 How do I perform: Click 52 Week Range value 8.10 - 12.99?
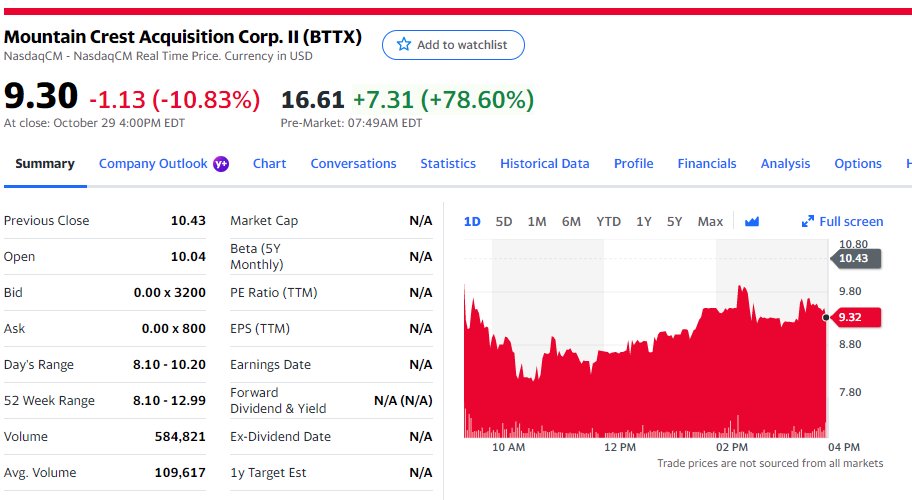[169, 401]
